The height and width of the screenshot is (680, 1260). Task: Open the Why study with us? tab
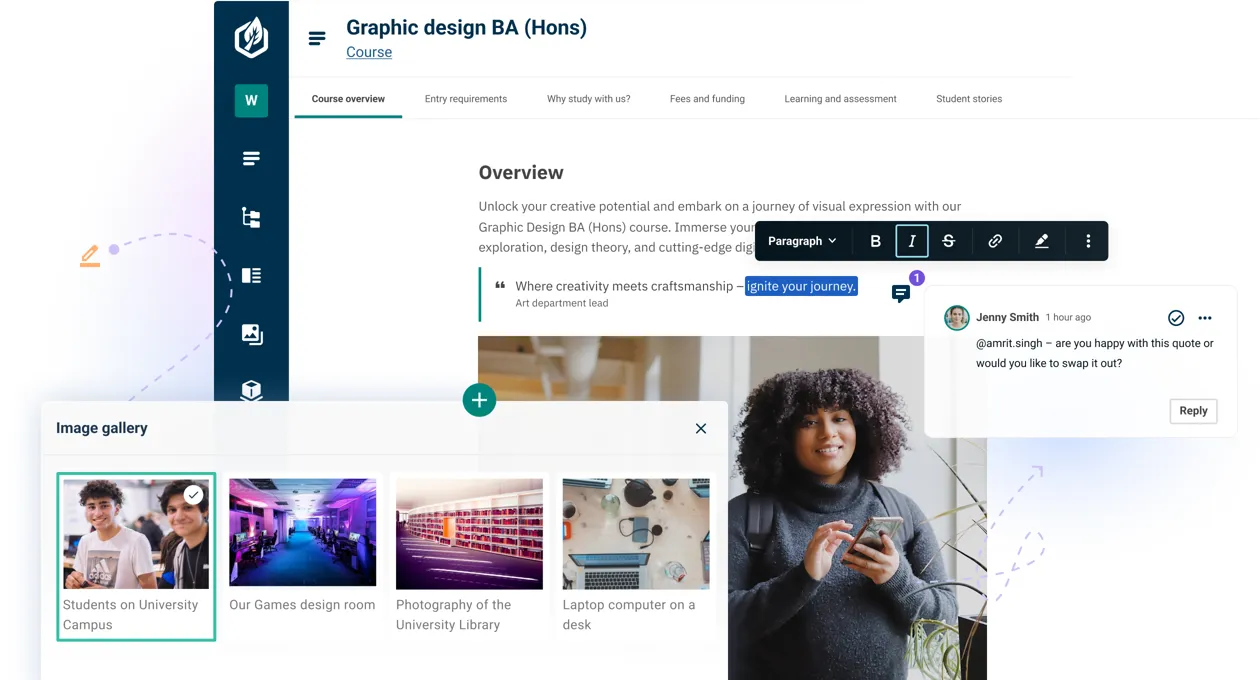pos(589,99)
